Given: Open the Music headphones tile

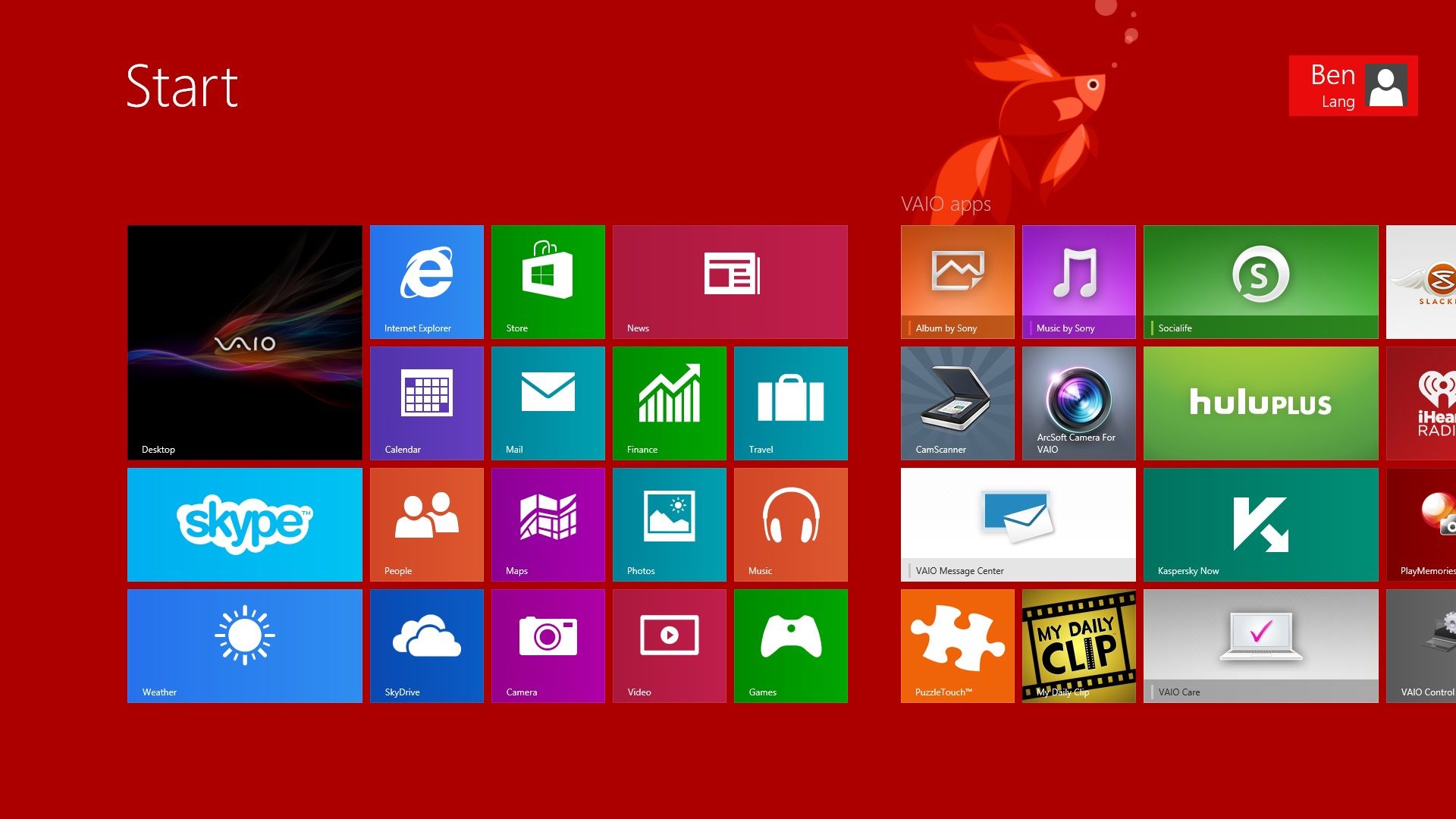Looking at the screenshot, I should click(x=791, y=525).
